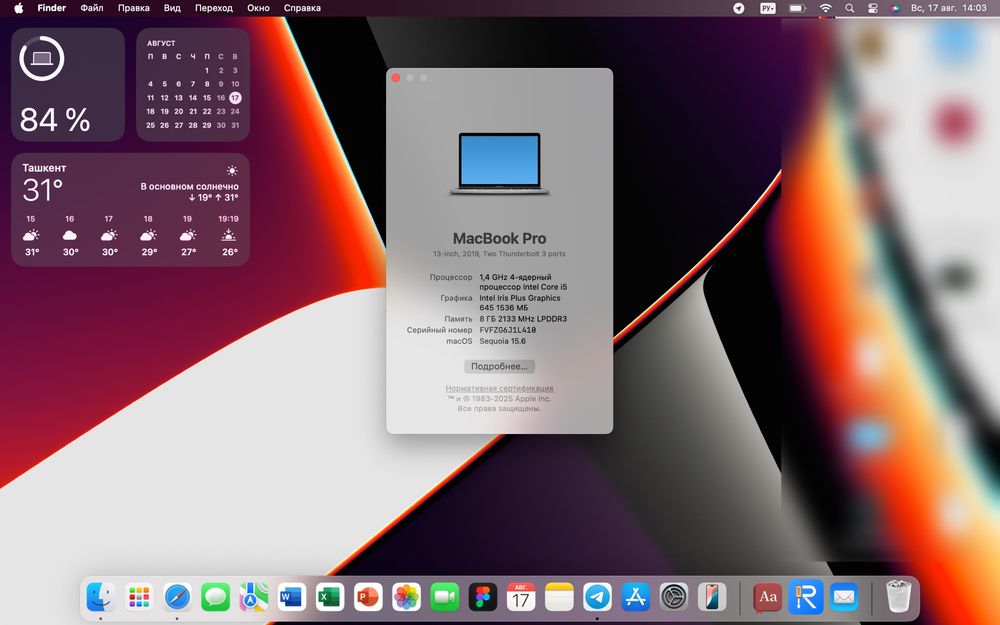1000x625 pixels.
Task: Open the Finder menu in menu bar
Action: (52, 8)
